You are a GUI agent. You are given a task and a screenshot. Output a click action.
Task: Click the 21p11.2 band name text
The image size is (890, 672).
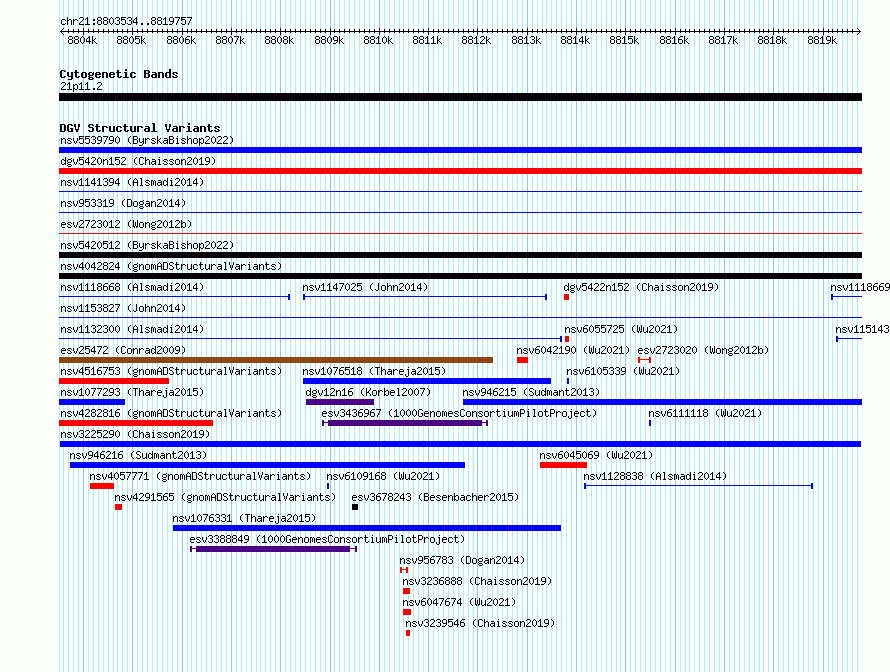(81, 86)
